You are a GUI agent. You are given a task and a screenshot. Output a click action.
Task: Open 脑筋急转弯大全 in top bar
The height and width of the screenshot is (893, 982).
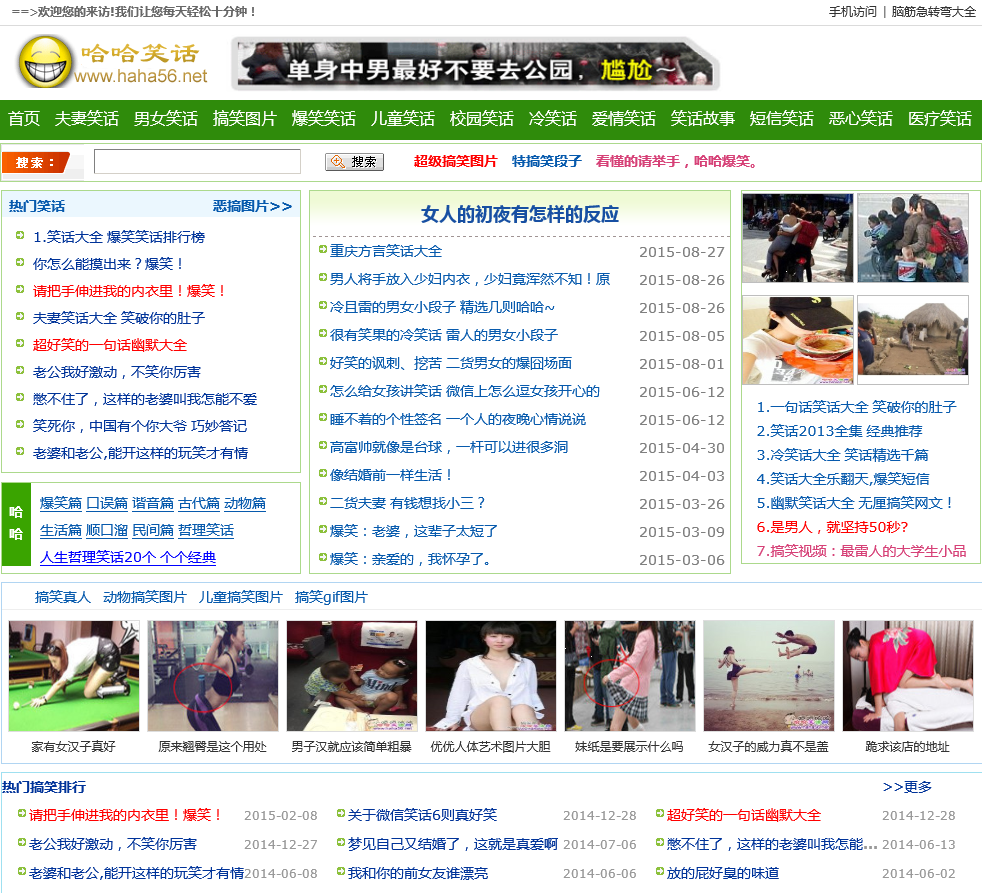[933, 11]
